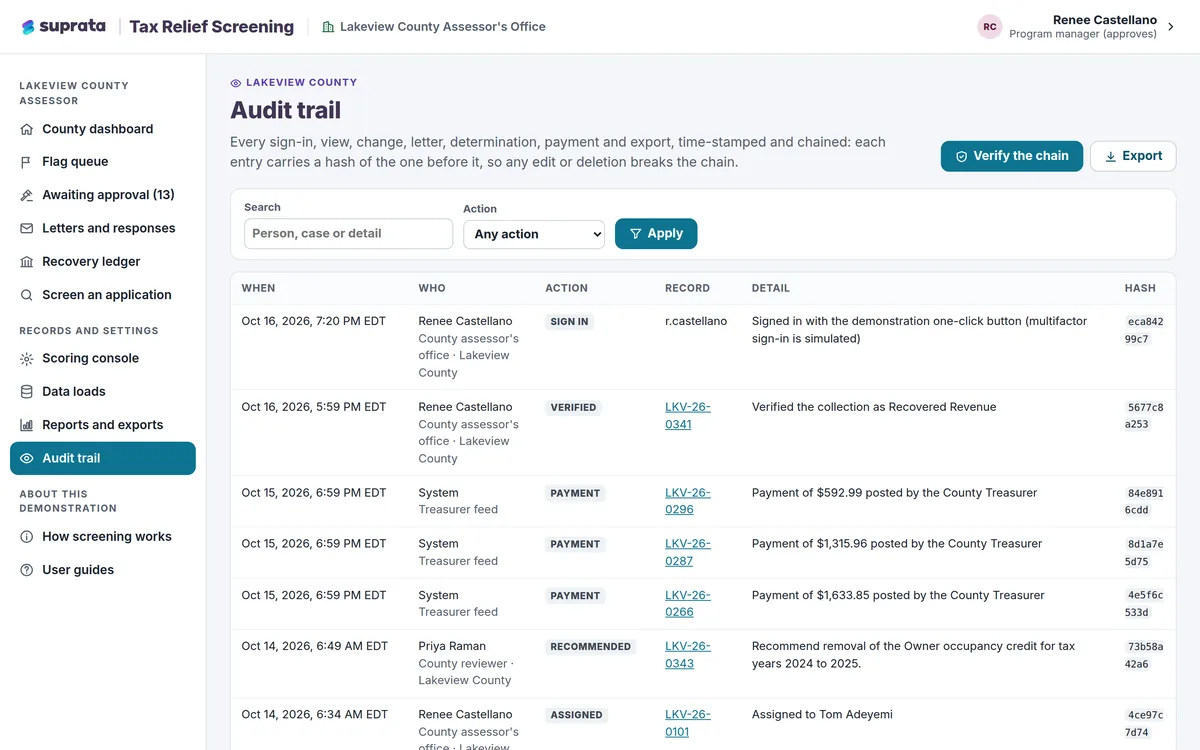This screenshot has height=750, width=1200.
Task: Open record link LKV-26-0266
Action: [688, 604]
